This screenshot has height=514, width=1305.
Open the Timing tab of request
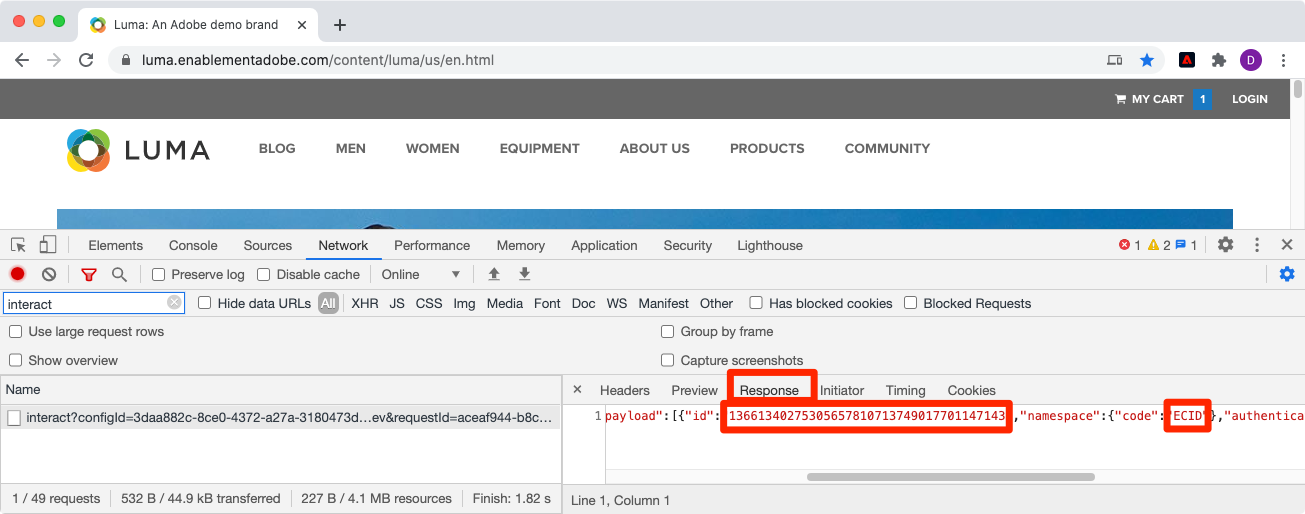tap(906, 390)
